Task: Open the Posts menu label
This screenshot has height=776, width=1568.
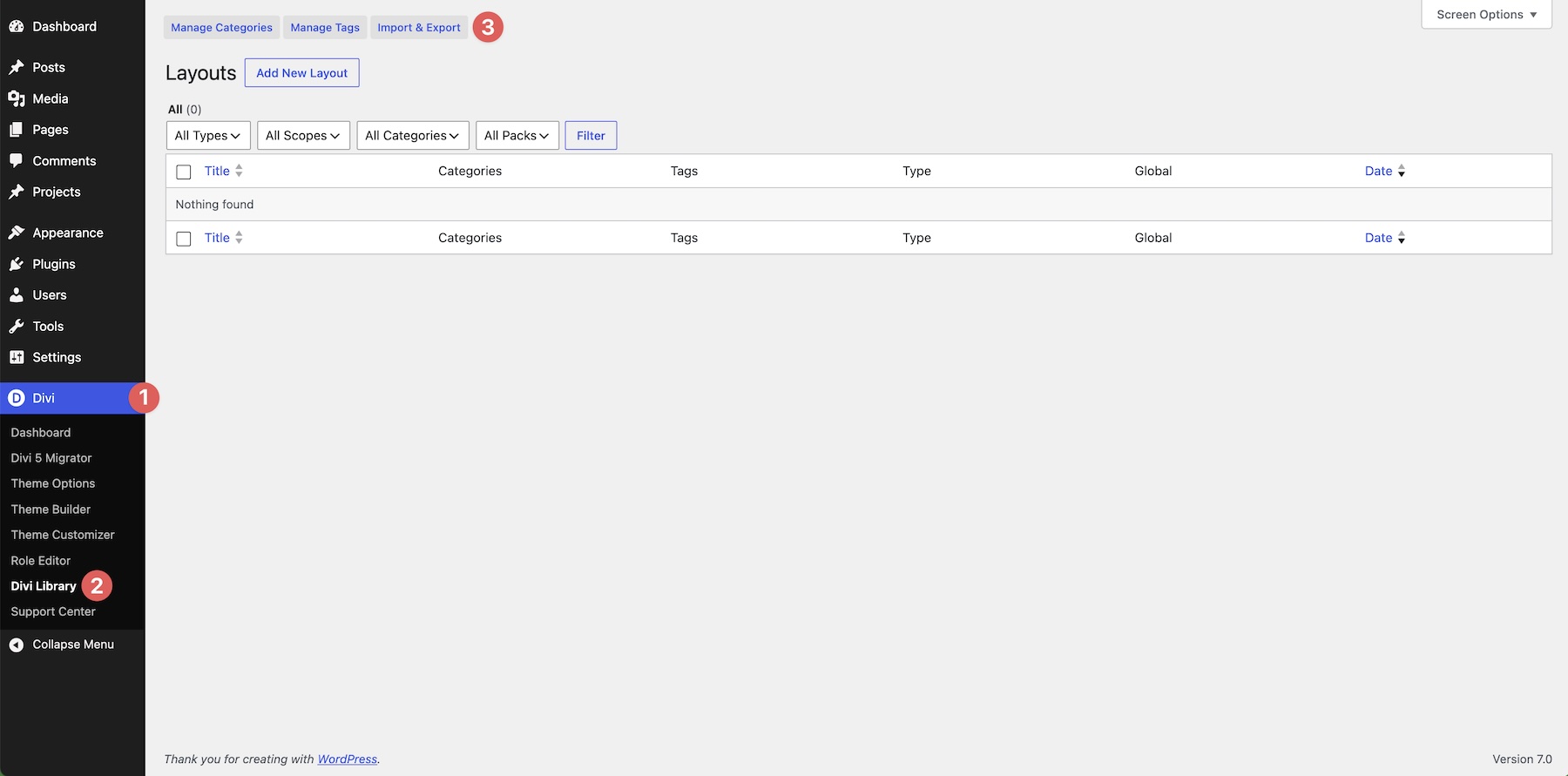Action: pyautogui.click(x=49, y=67)
